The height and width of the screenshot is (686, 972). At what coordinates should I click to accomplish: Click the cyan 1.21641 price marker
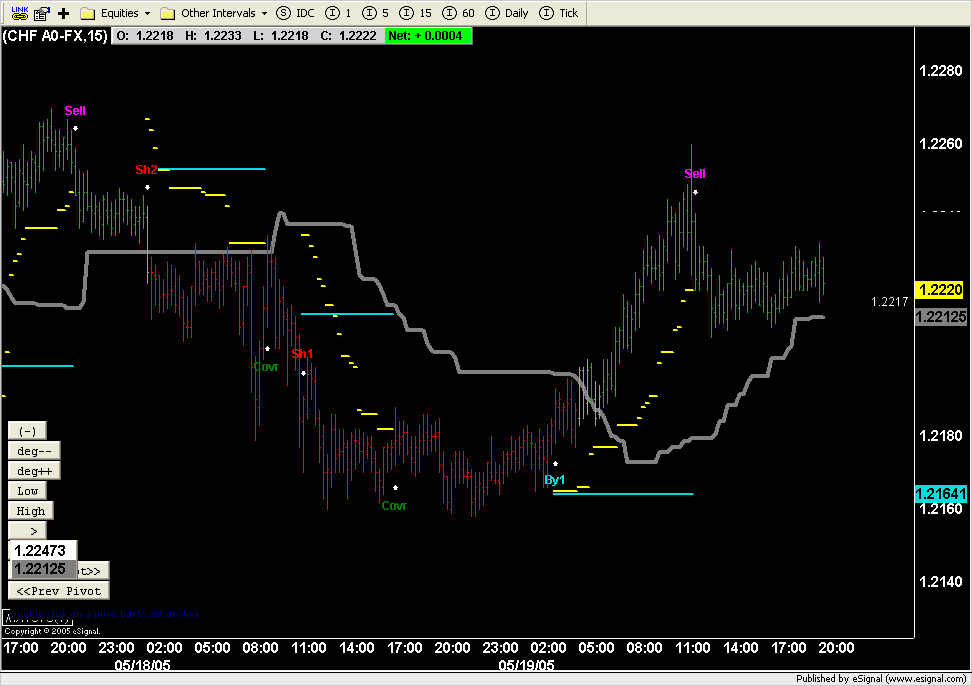point(940,494)
